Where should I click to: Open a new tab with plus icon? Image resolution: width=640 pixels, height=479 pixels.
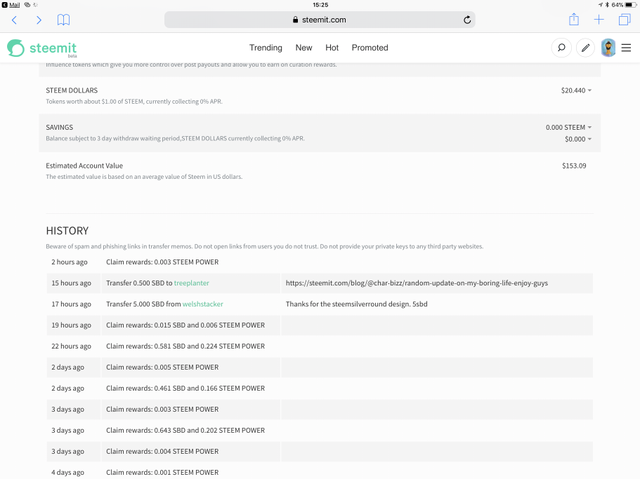point(599,20)
